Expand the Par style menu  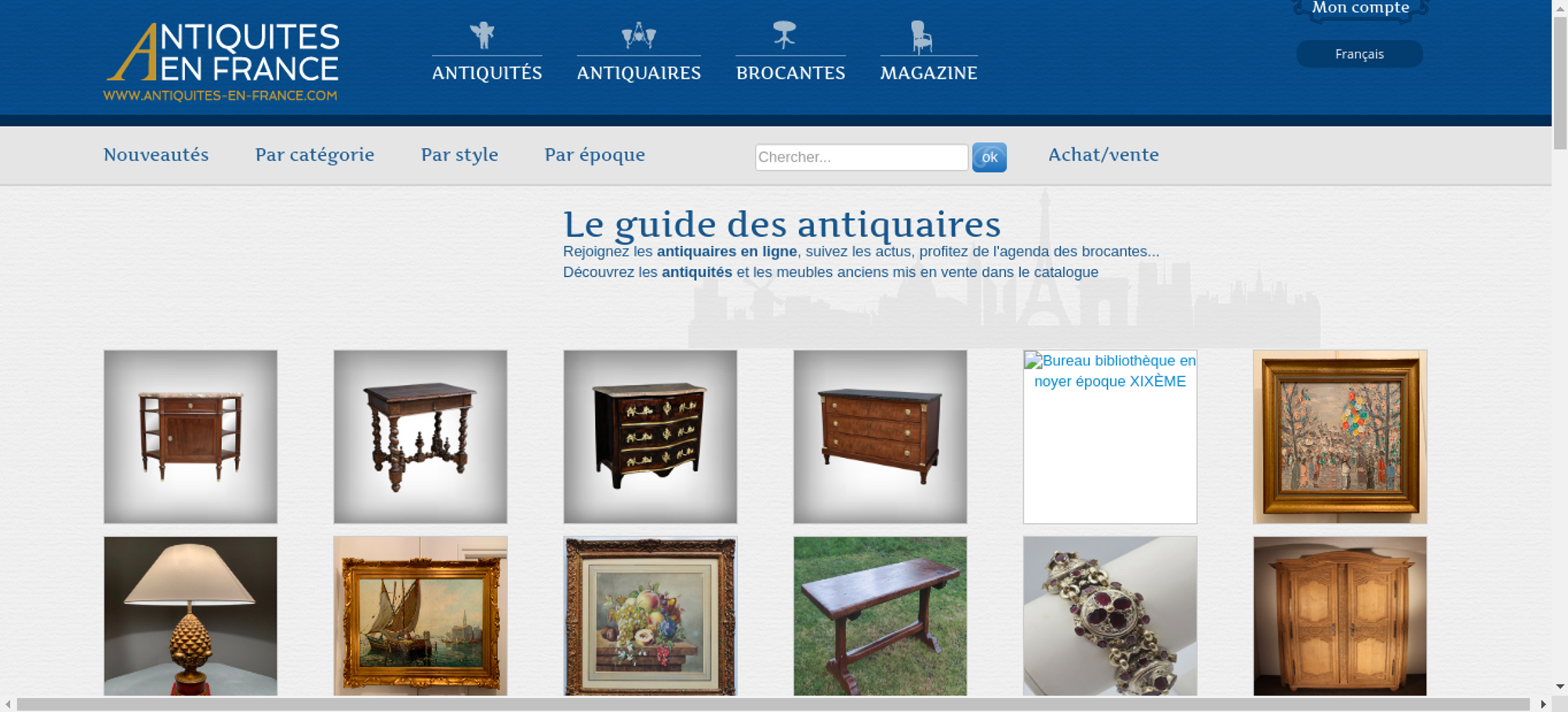click(459, 155)
